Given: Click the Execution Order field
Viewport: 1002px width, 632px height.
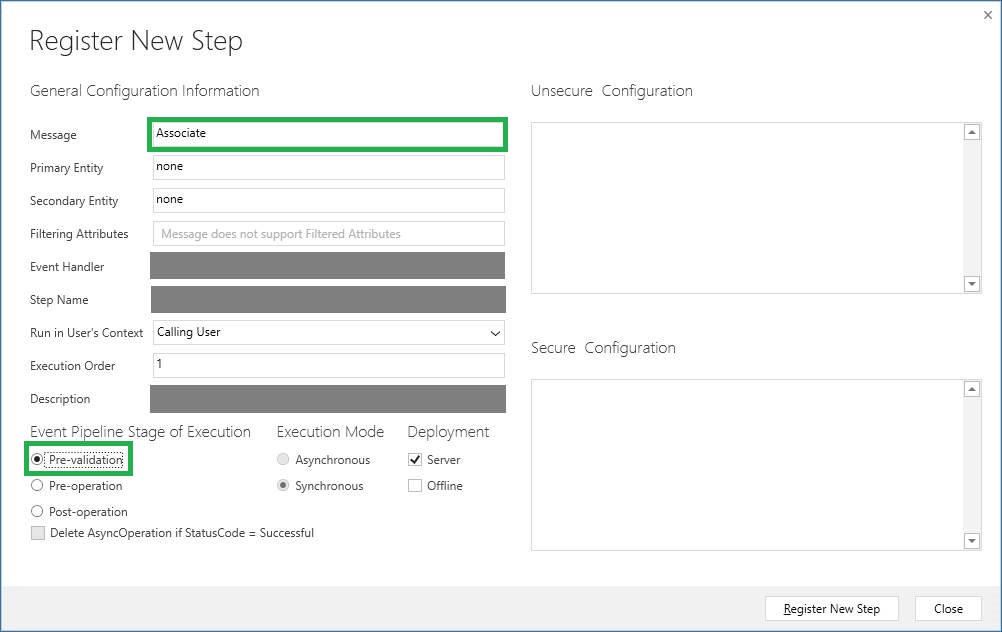Looking at the screenshot, I should pyautogui.click(x=327, y=365).
